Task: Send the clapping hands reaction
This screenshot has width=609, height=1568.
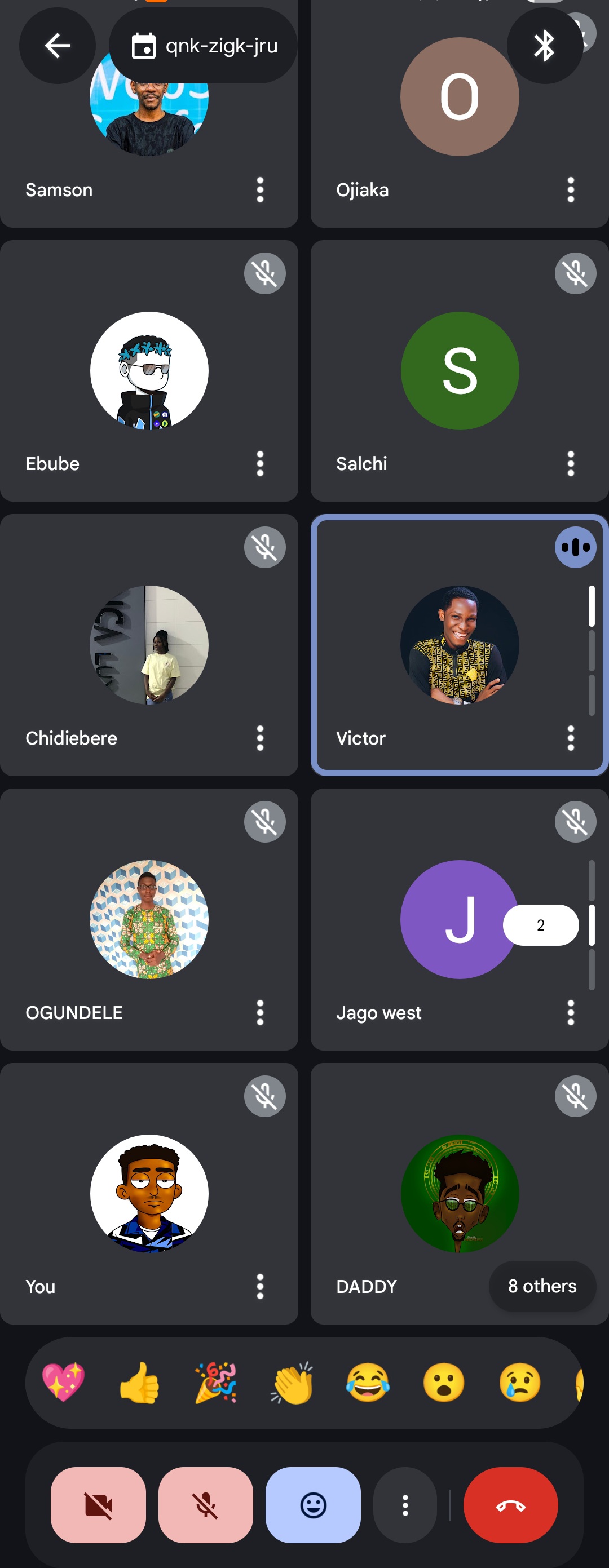Action: 292,1382
